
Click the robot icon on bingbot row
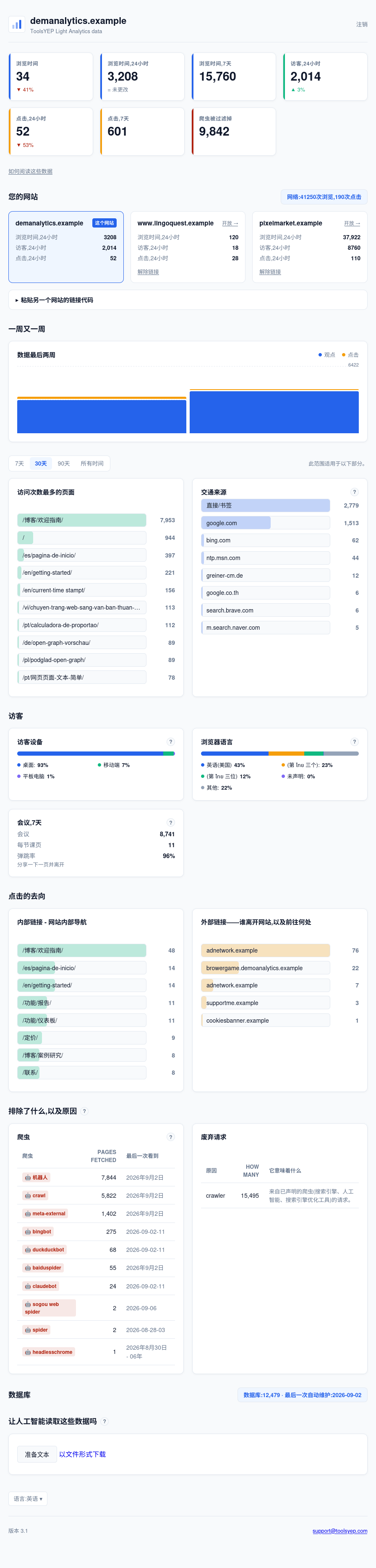pyautogui.click(x=28, y=1231)
